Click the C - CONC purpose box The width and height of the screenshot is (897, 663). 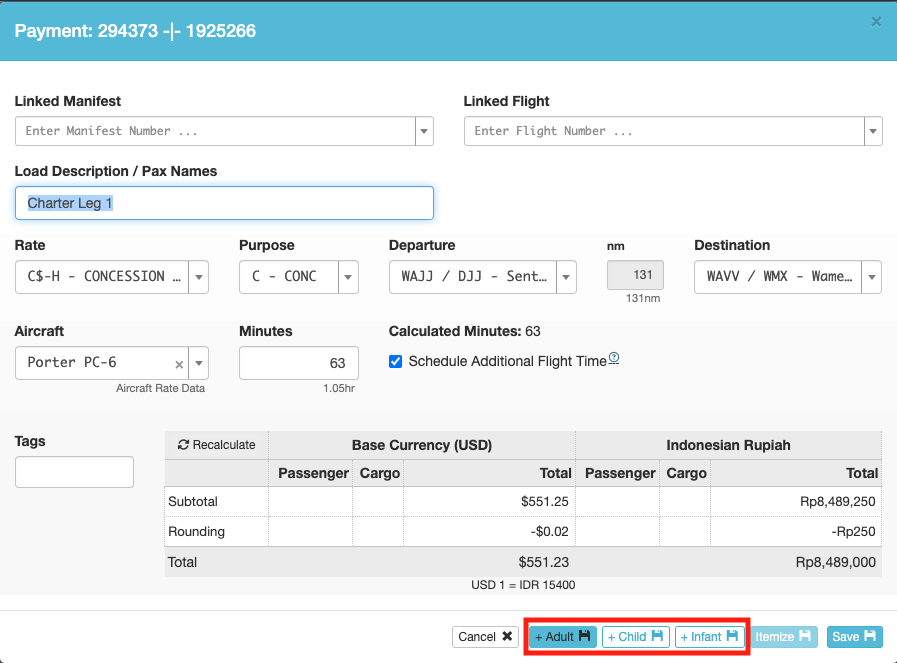(289, 277)
